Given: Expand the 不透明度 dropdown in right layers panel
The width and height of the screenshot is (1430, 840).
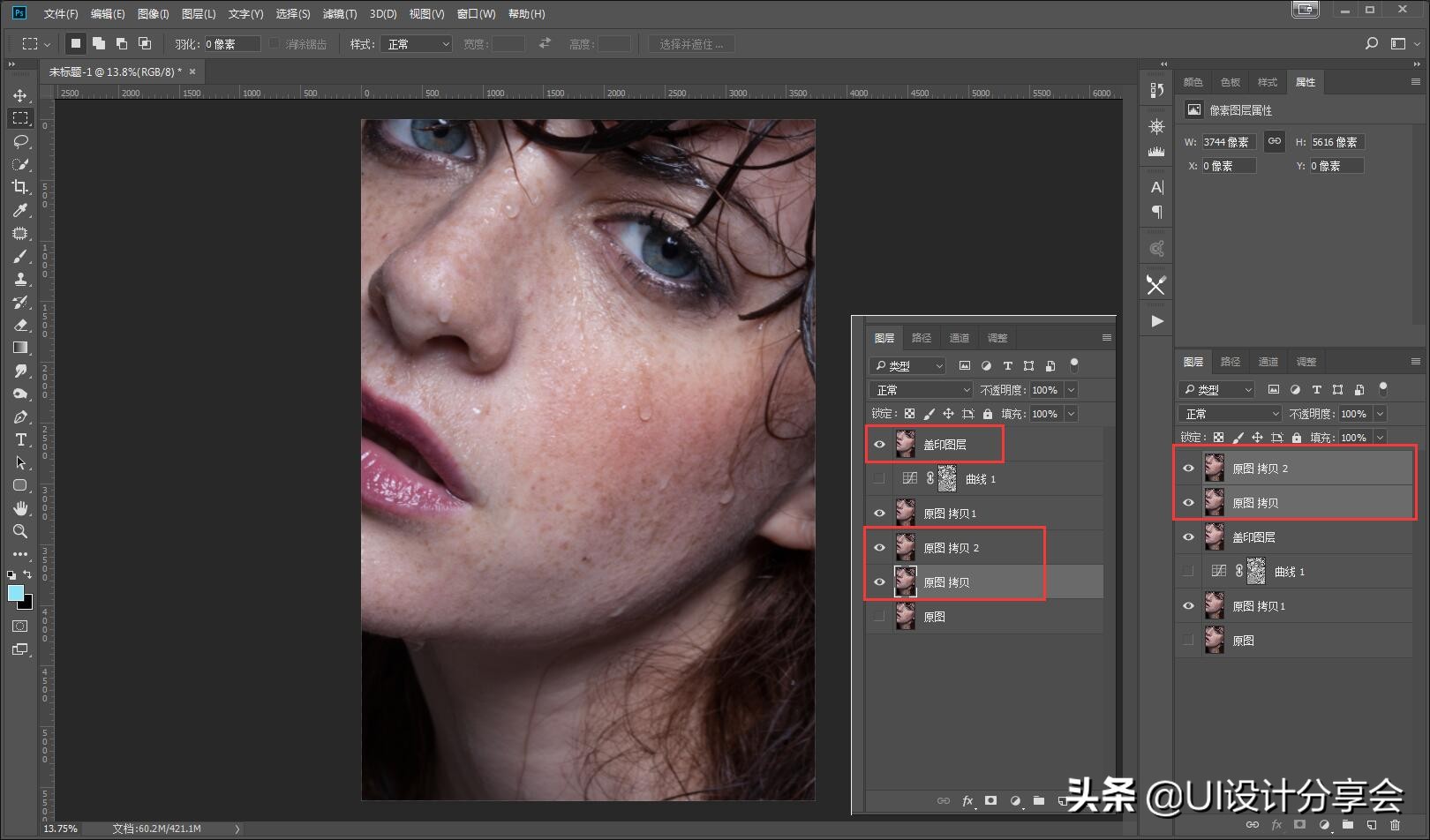Looking at the screenshot, I should tap(1380, 414).
